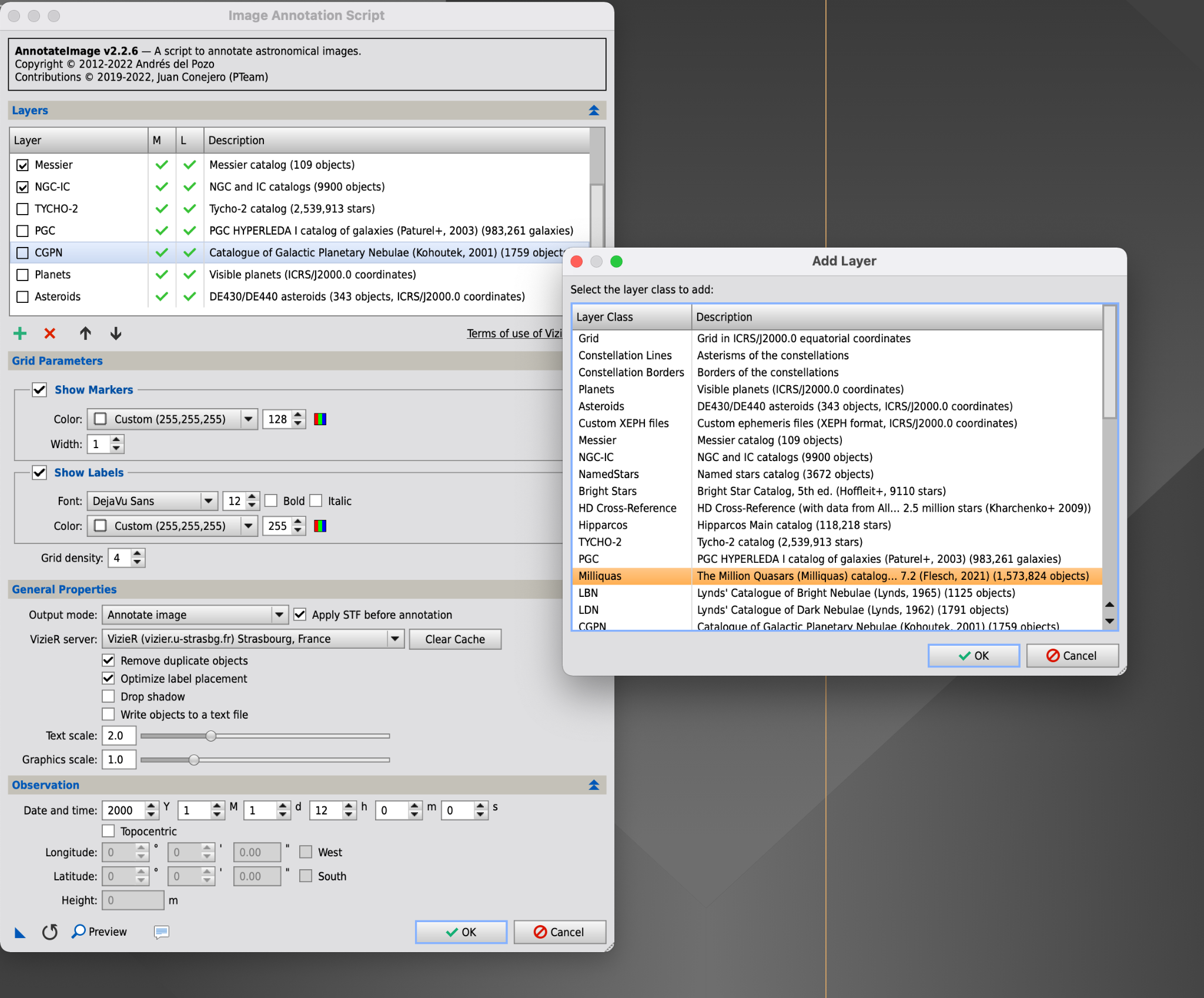Click the Add Layer list scrollbar
This screenshot has height=998, width=1204.
1109,362
